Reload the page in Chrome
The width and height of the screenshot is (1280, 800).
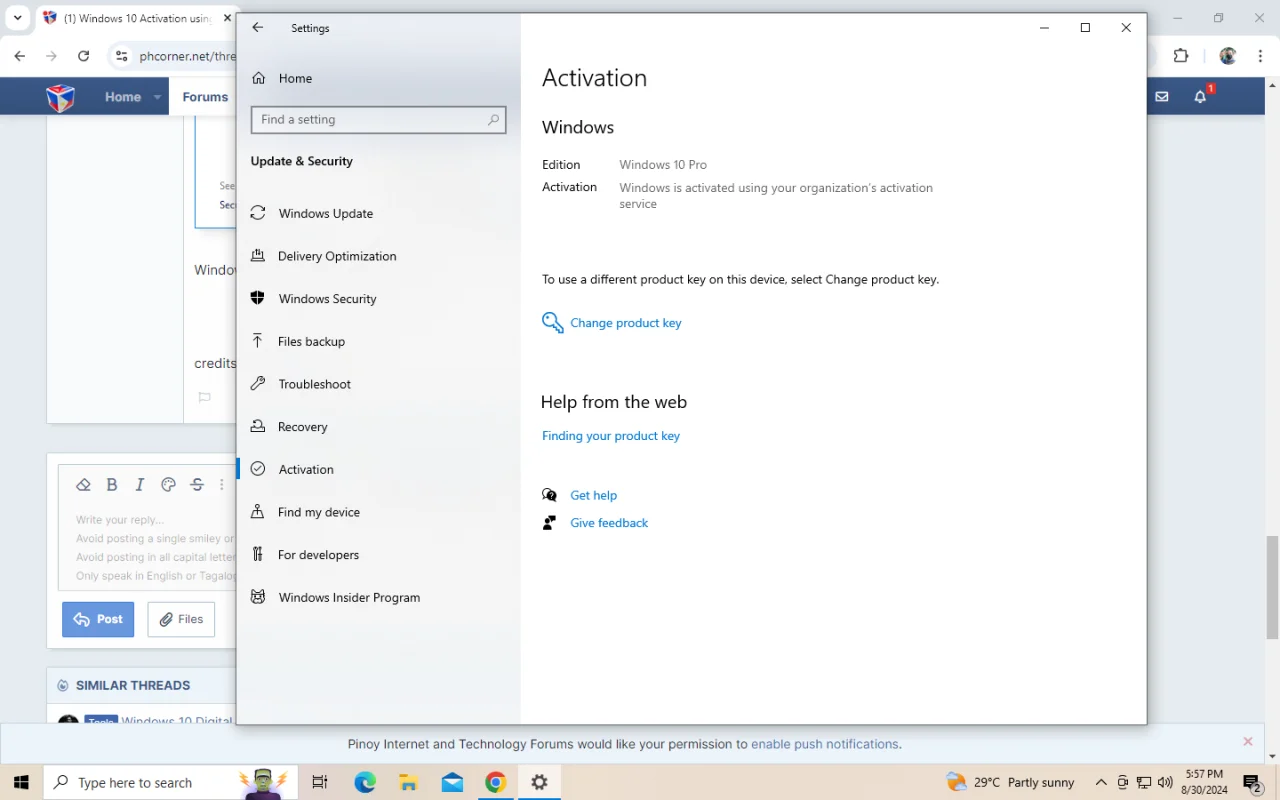[x=83, y=56]
